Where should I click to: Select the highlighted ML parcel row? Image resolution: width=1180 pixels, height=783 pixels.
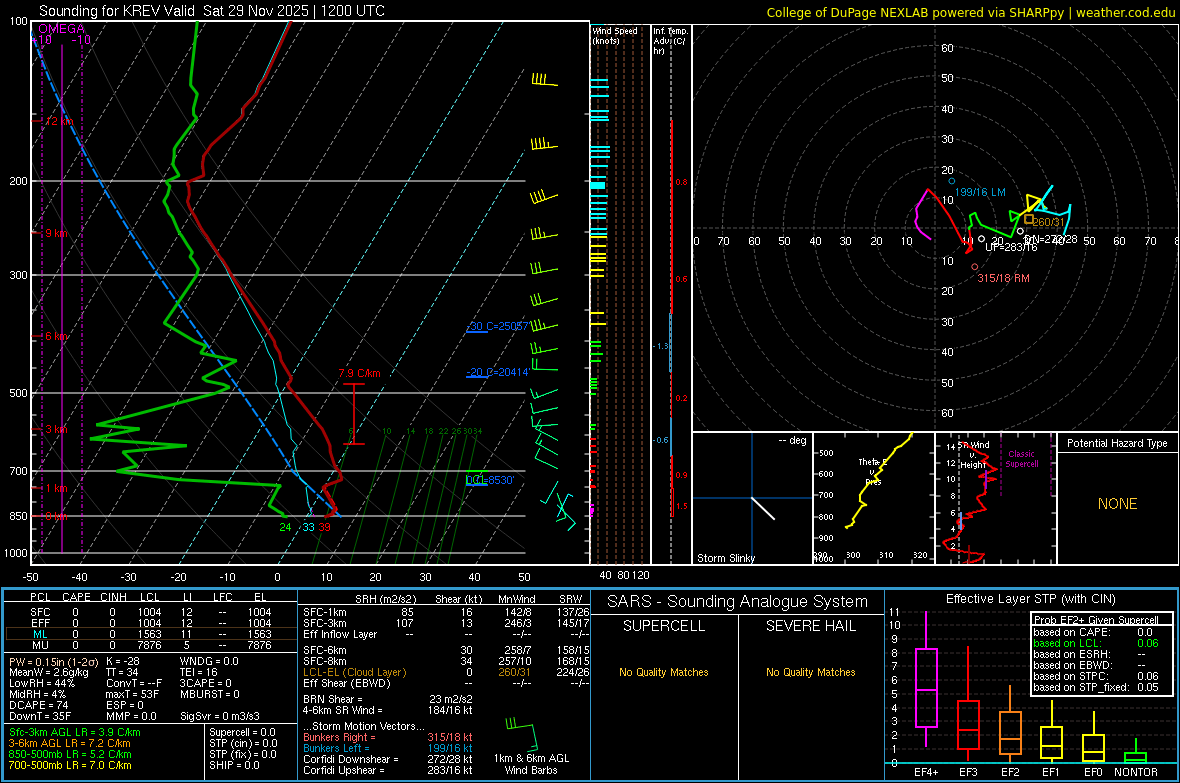[x=151, y=634]
